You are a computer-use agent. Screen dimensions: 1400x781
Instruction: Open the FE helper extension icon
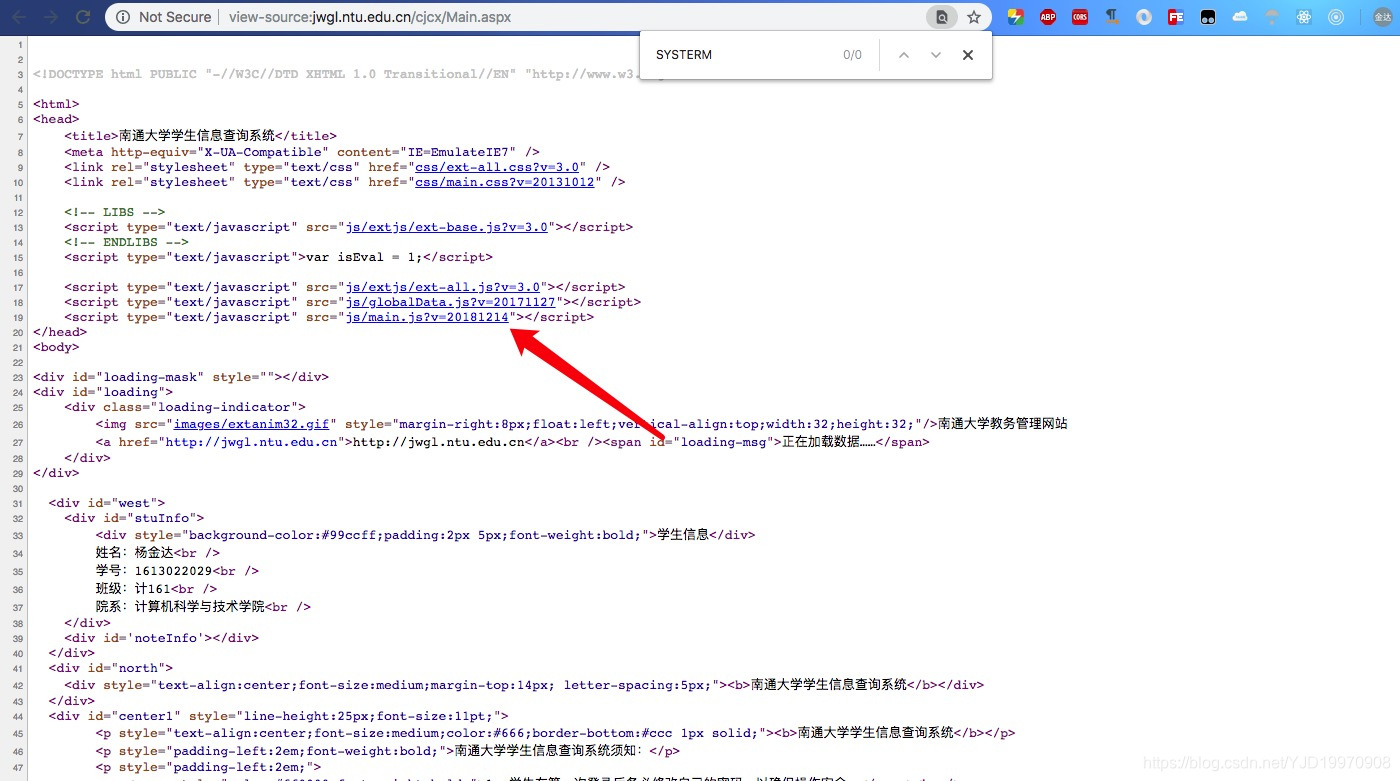[1176, 17]
